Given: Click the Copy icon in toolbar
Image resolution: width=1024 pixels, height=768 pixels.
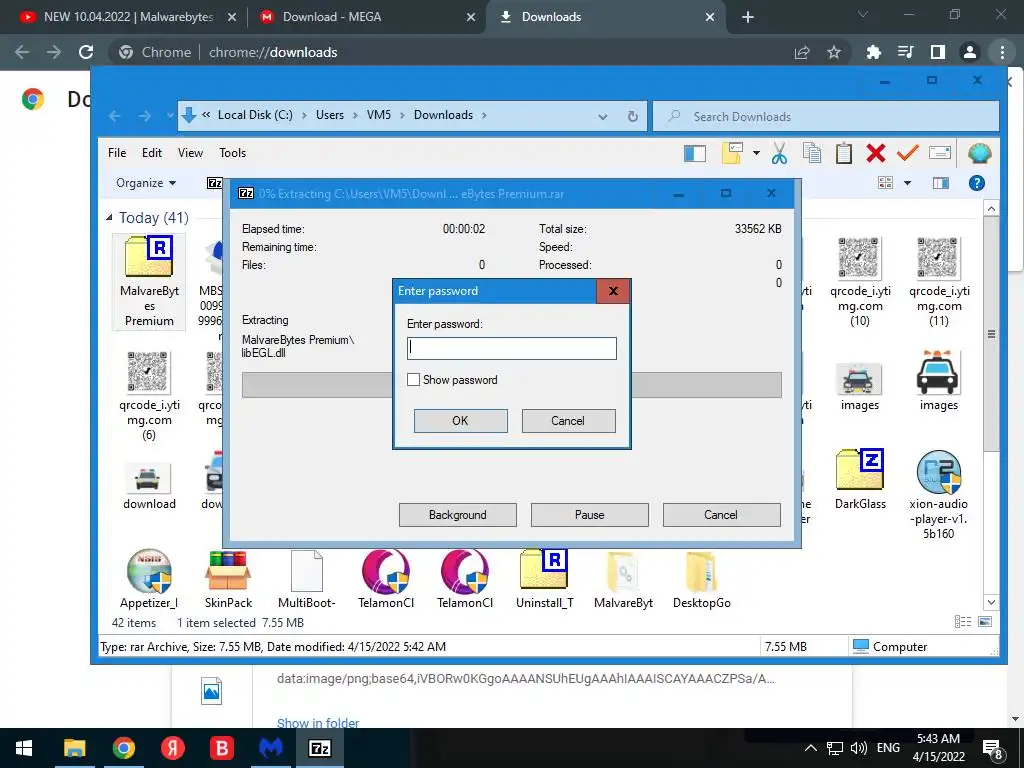Looking at the screenshot, I should click(812, 153).
